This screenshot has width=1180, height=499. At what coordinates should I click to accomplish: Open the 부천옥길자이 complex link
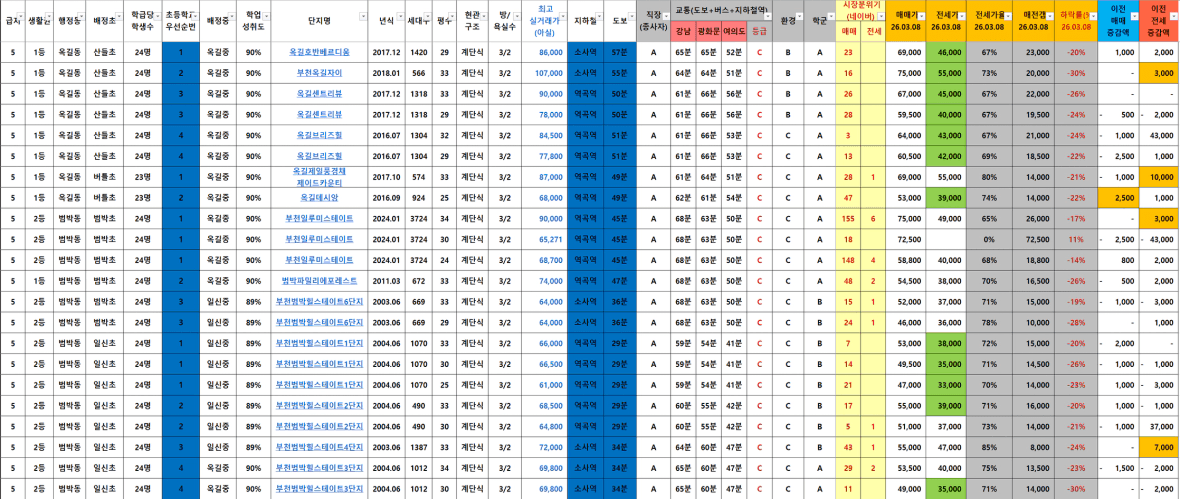point(319,74)
